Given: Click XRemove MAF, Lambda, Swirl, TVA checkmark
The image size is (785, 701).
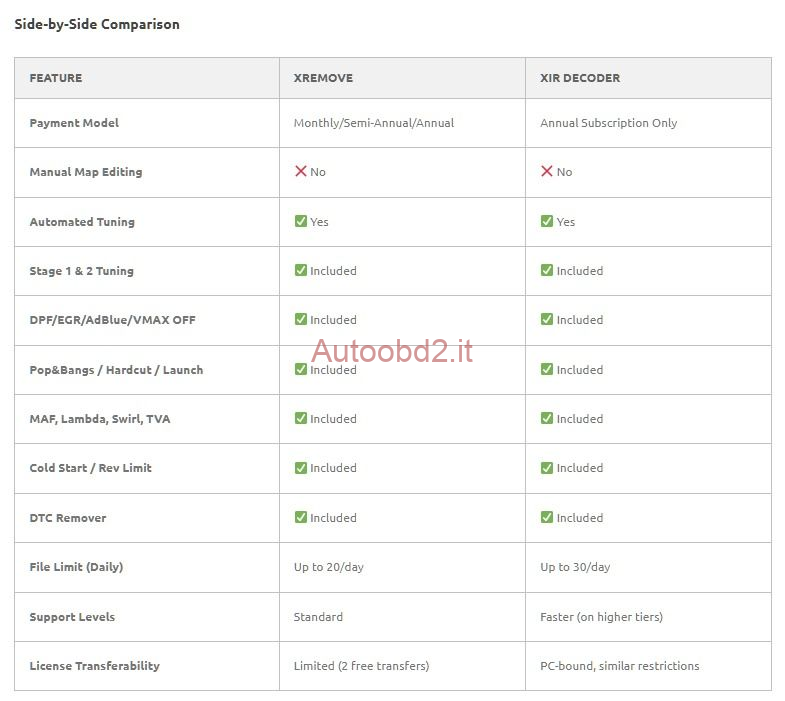Looking at the screenshot, I should tap(300, 418).
